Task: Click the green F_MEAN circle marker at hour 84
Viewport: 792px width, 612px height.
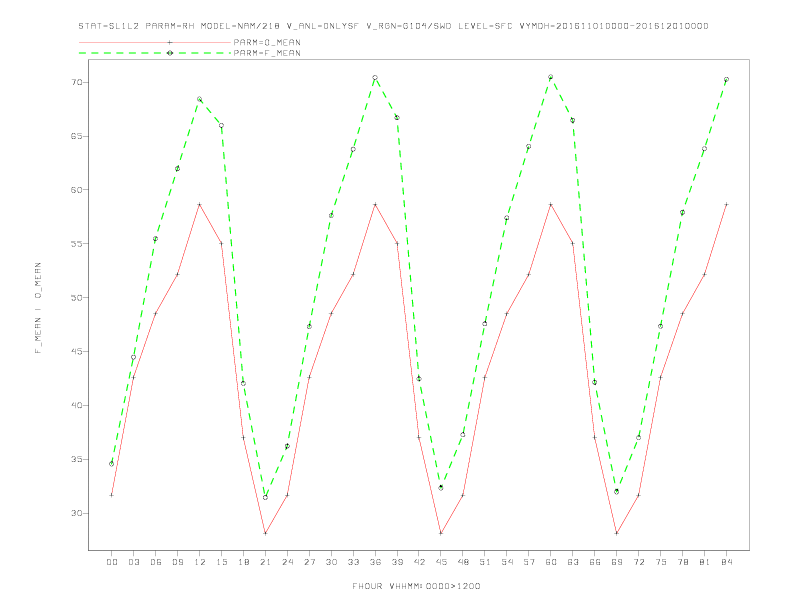Action: pos(727,79)
